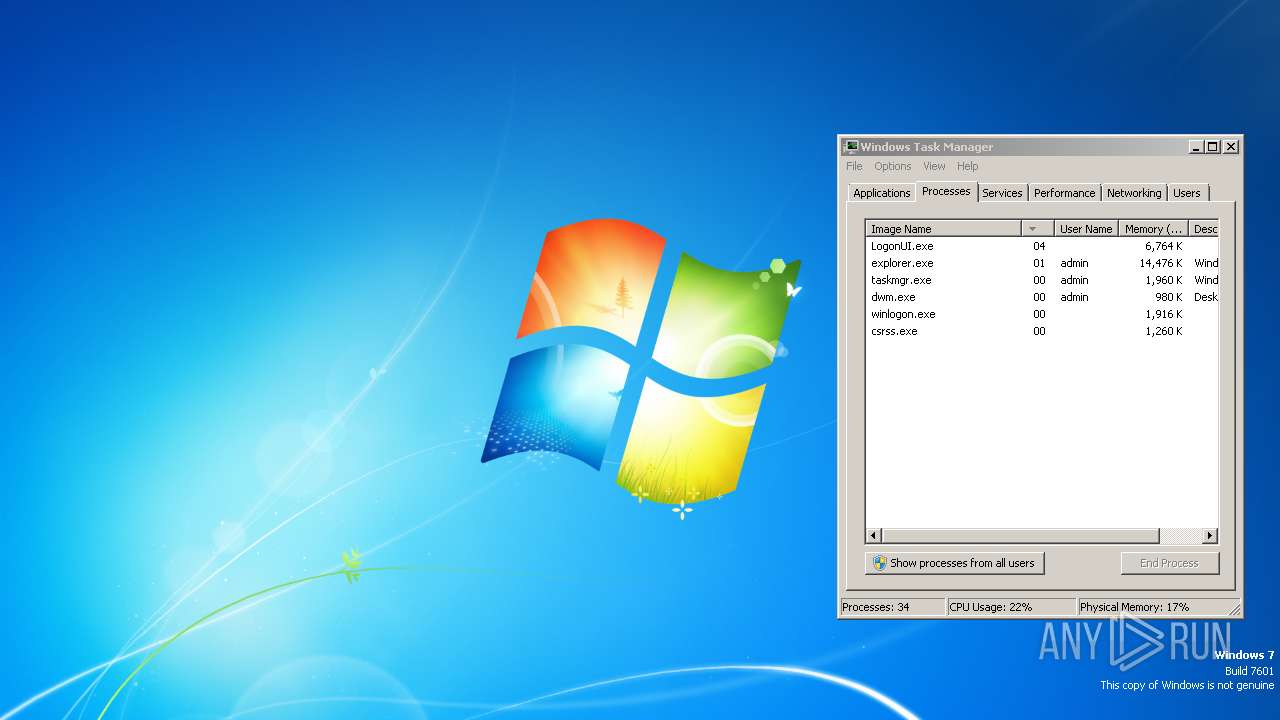Select the winlogon.exe process

[1041, 314]
